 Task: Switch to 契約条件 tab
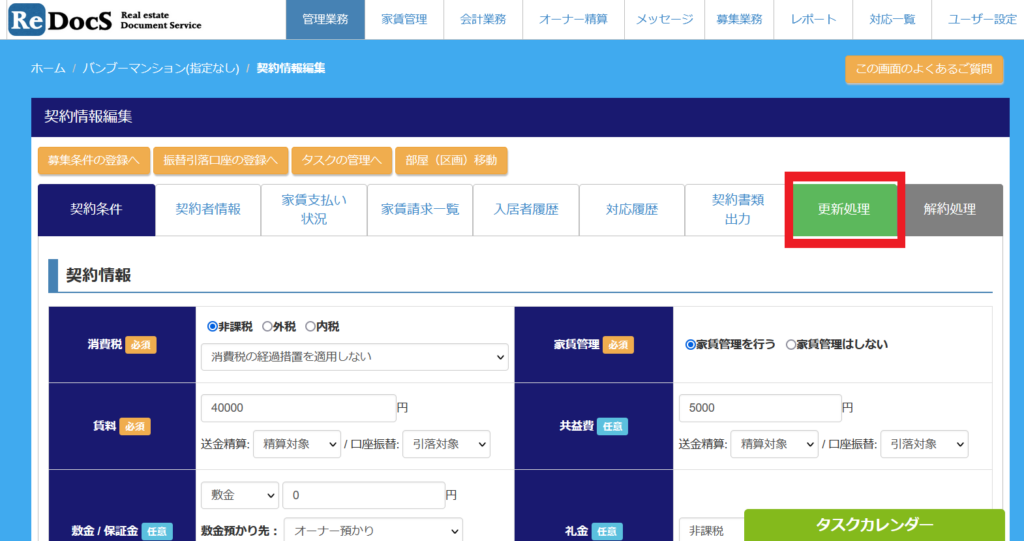[x=97, y=210]
